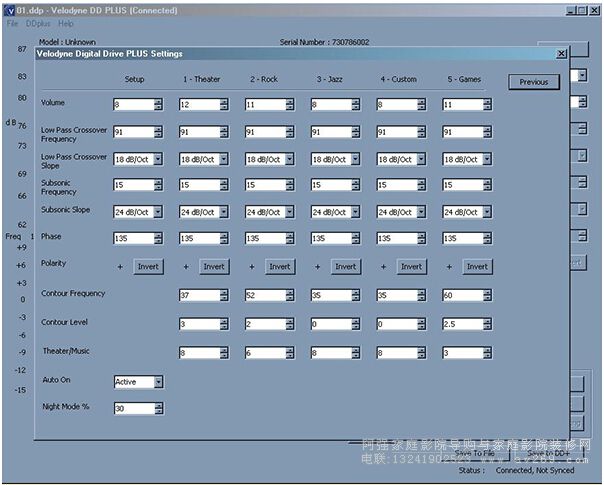Open Low Pass Crossover Slope dropdown in Setup column

pos(158,159)
